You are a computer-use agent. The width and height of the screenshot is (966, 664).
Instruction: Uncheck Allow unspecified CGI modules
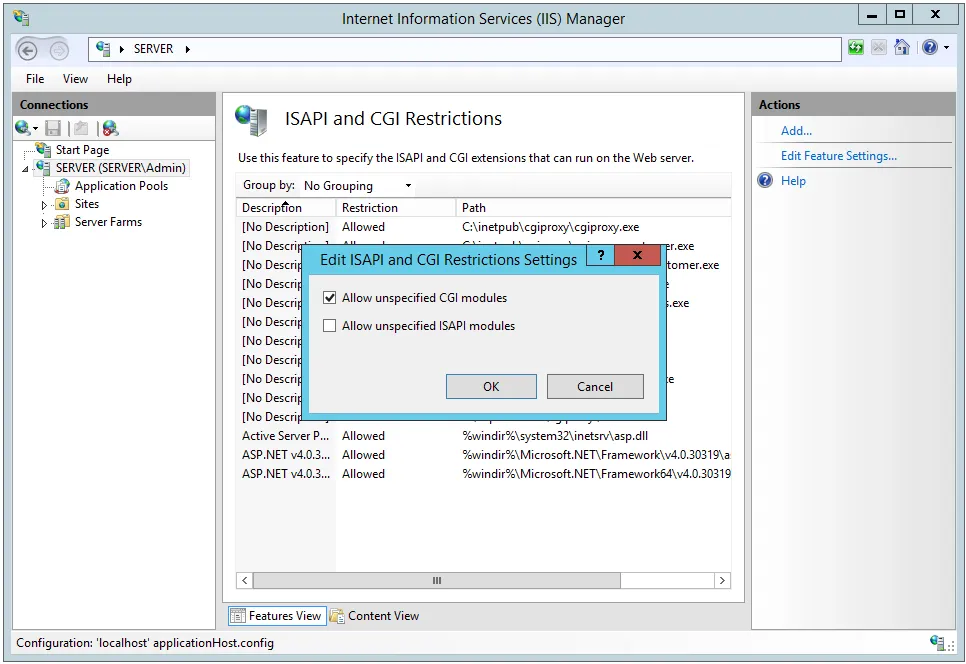(330, 298)
